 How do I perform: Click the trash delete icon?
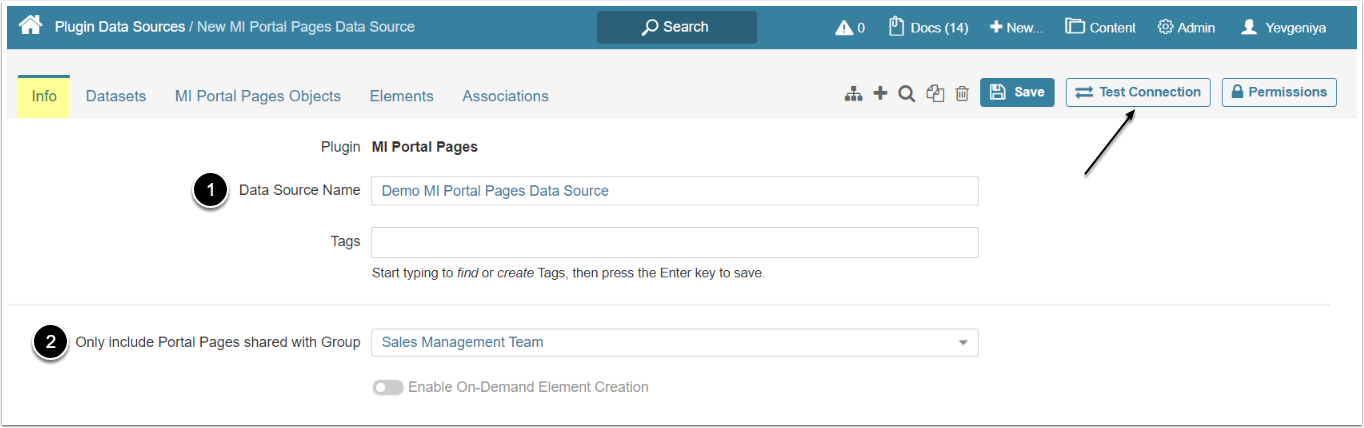(x=962, y=93)
